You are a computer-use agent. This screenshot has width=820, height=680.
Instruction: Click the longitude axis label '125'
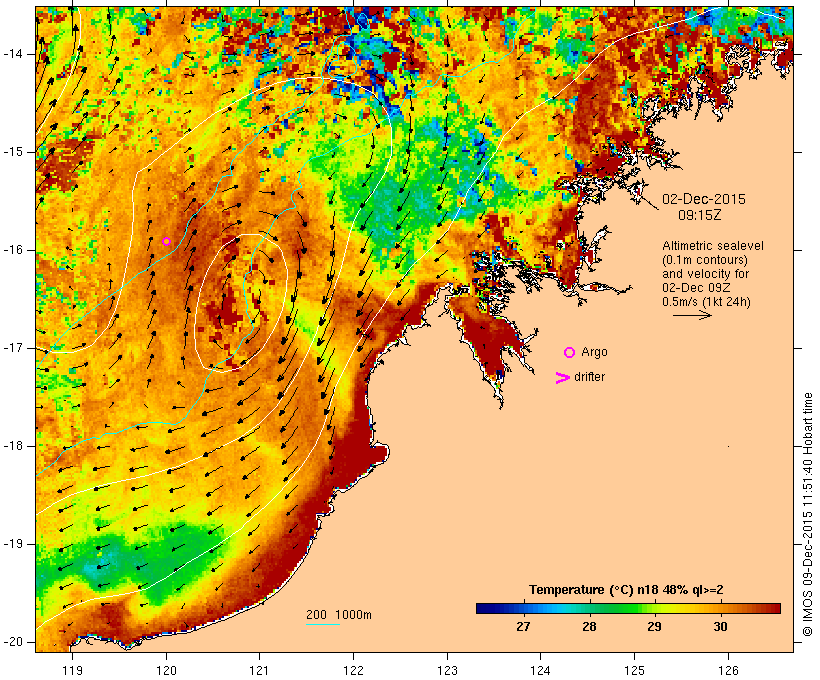pos(634,670)
